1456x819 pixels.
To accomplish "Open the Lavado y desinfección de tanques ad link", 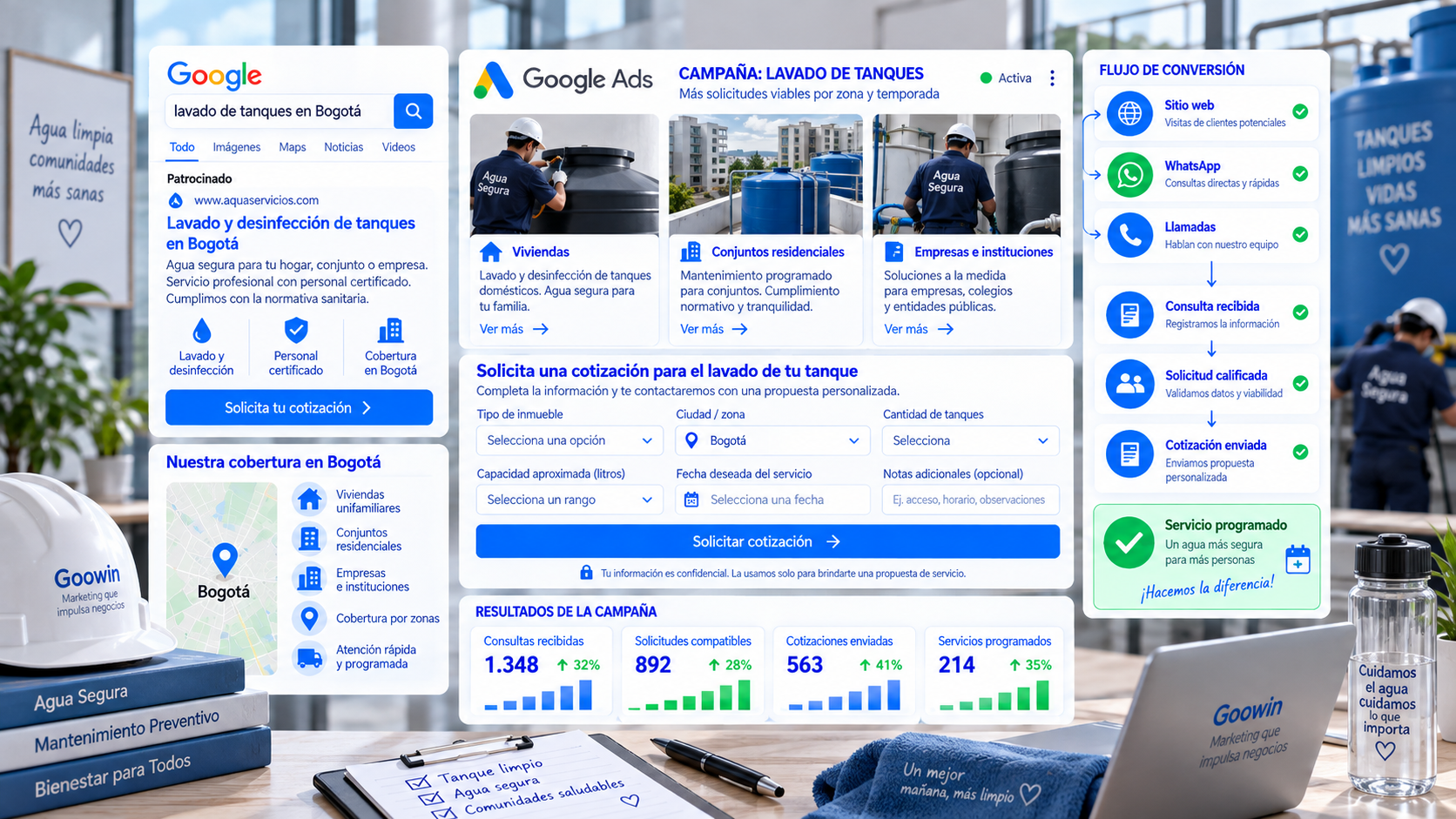I will point(291,233).
